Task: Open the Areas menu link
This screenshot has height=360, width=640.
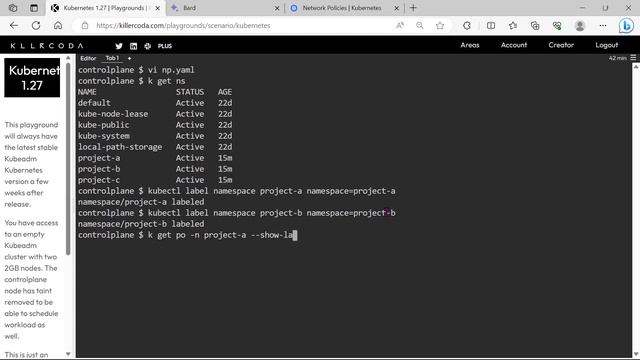Action: (470, 45)
